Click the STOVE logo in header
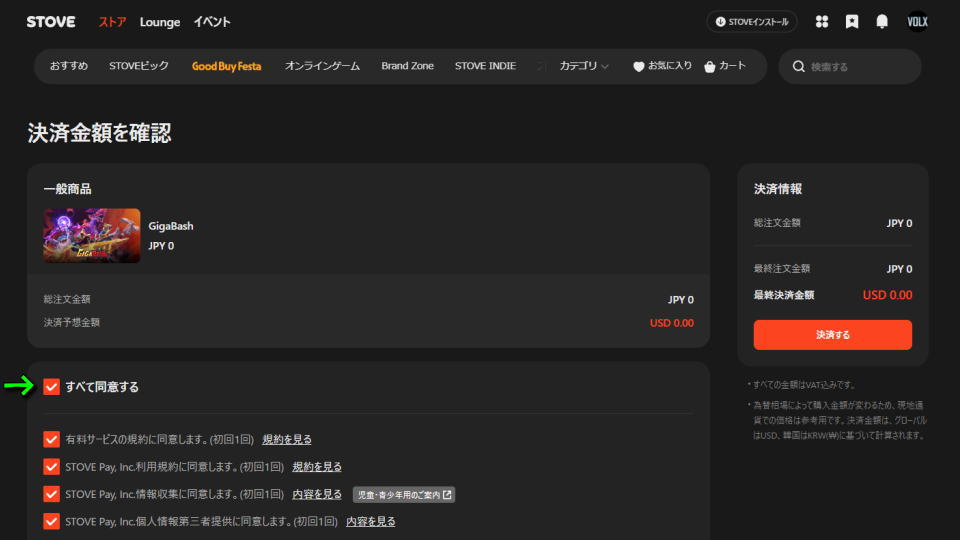 coord(50,22)
